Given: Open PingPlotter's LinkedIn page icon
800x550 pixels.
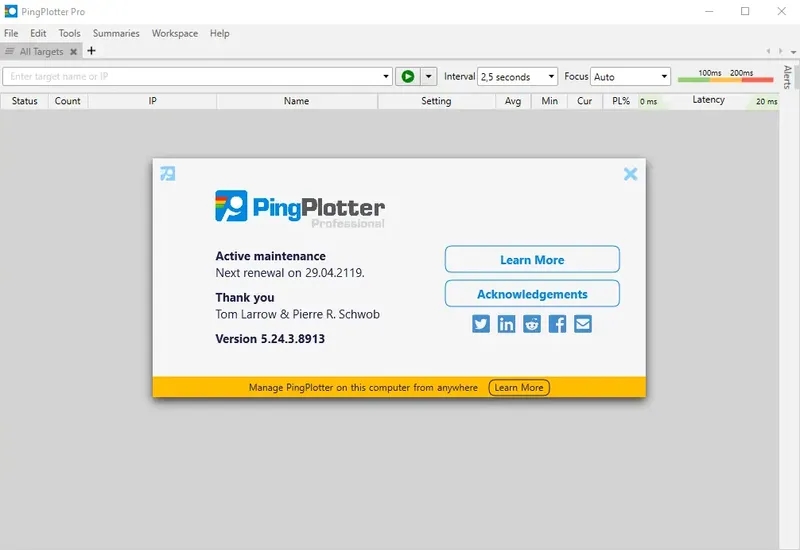Looking at the screenshot, I should coord(506,323).
